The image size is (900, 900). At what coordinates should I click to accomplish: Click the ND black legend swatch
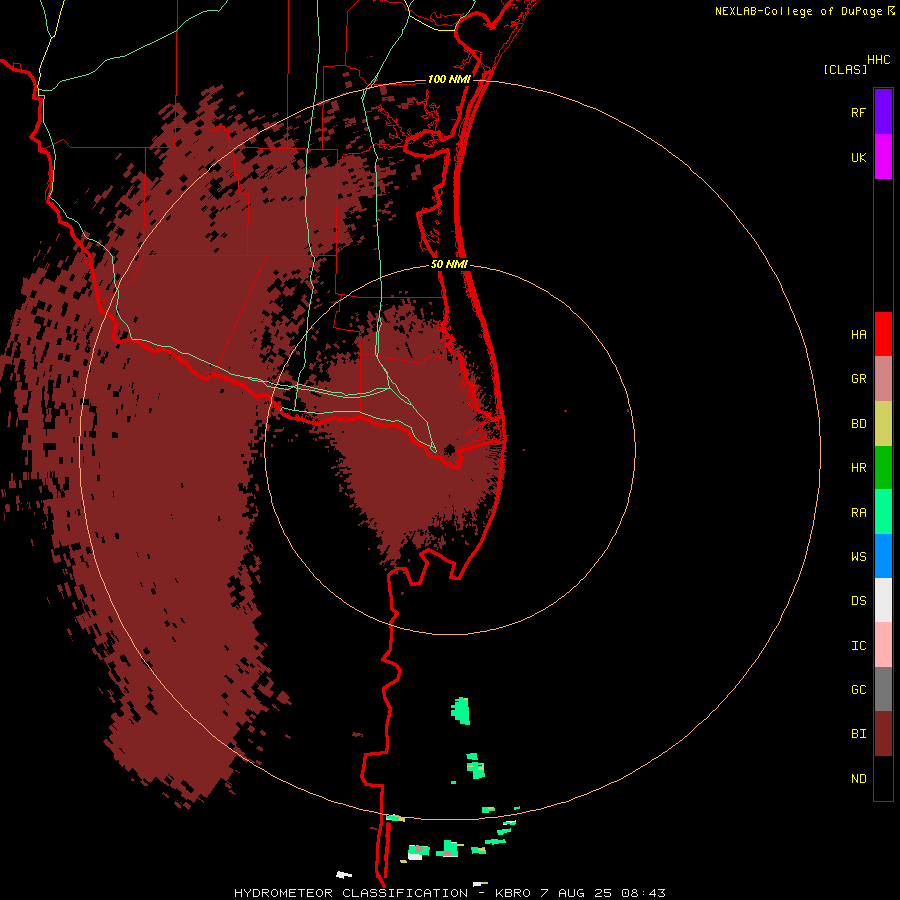coord(883,778)
